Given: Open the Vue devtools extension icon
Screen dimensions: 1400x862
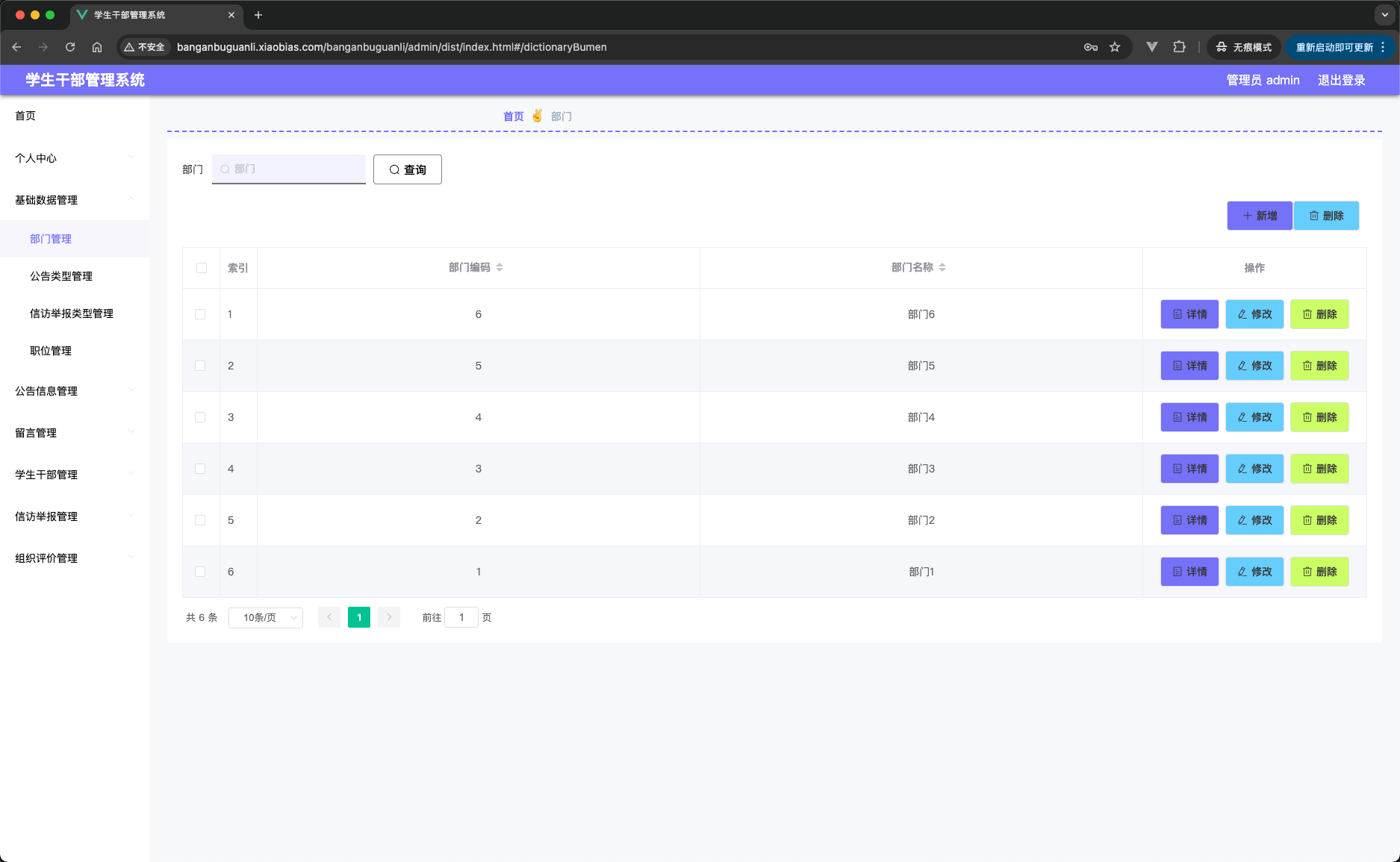Looking at the screenshot, I should tap(1152, 47).
